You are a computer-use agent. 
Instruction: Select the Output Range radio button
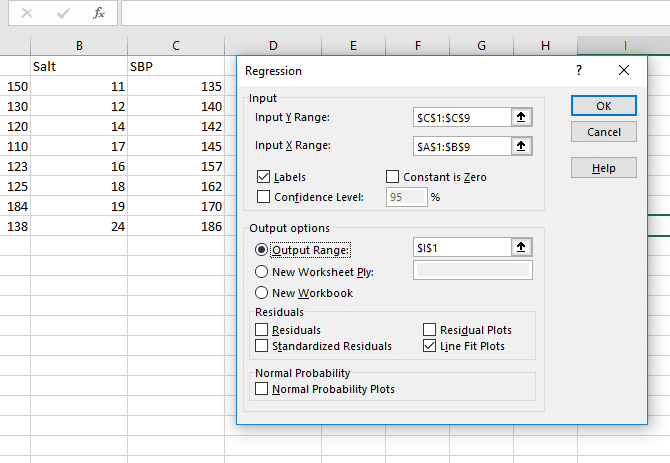pyautogui.click(x=261, y=249)
